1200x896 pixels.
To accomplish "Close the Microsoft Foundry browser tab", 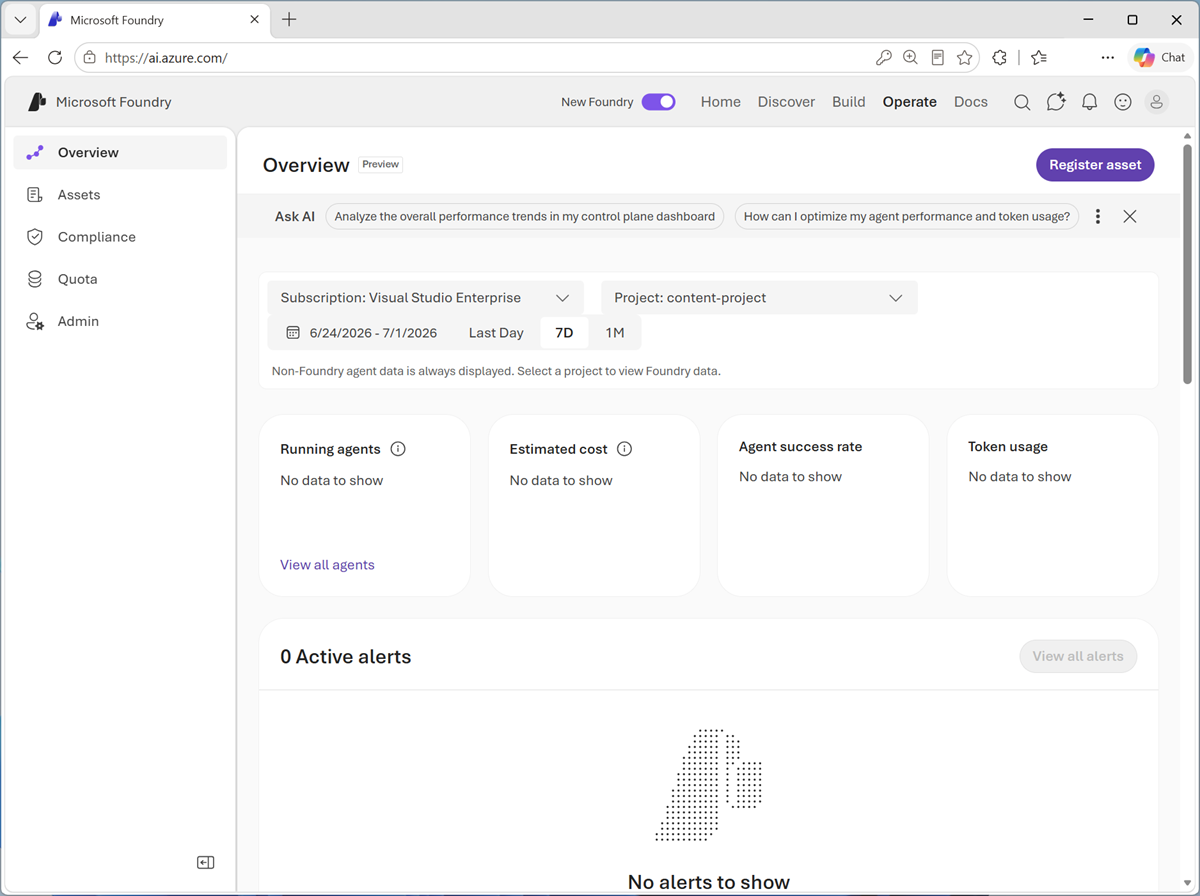I will coord(255,20).
